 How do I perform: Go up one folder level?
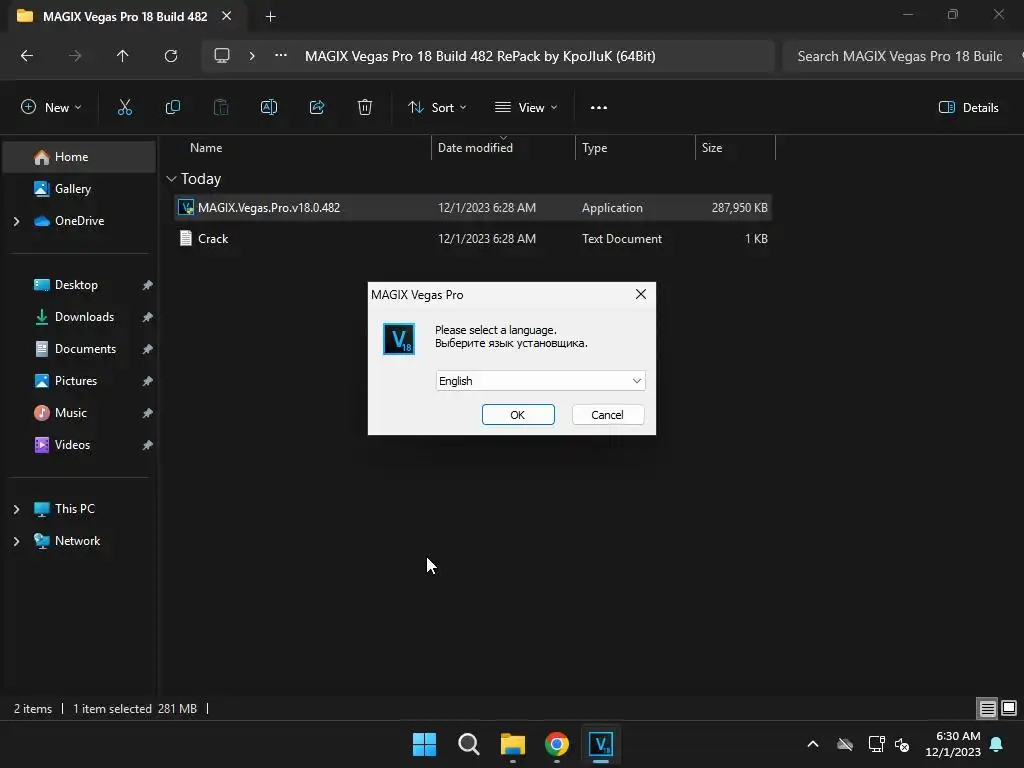(123, 56)
